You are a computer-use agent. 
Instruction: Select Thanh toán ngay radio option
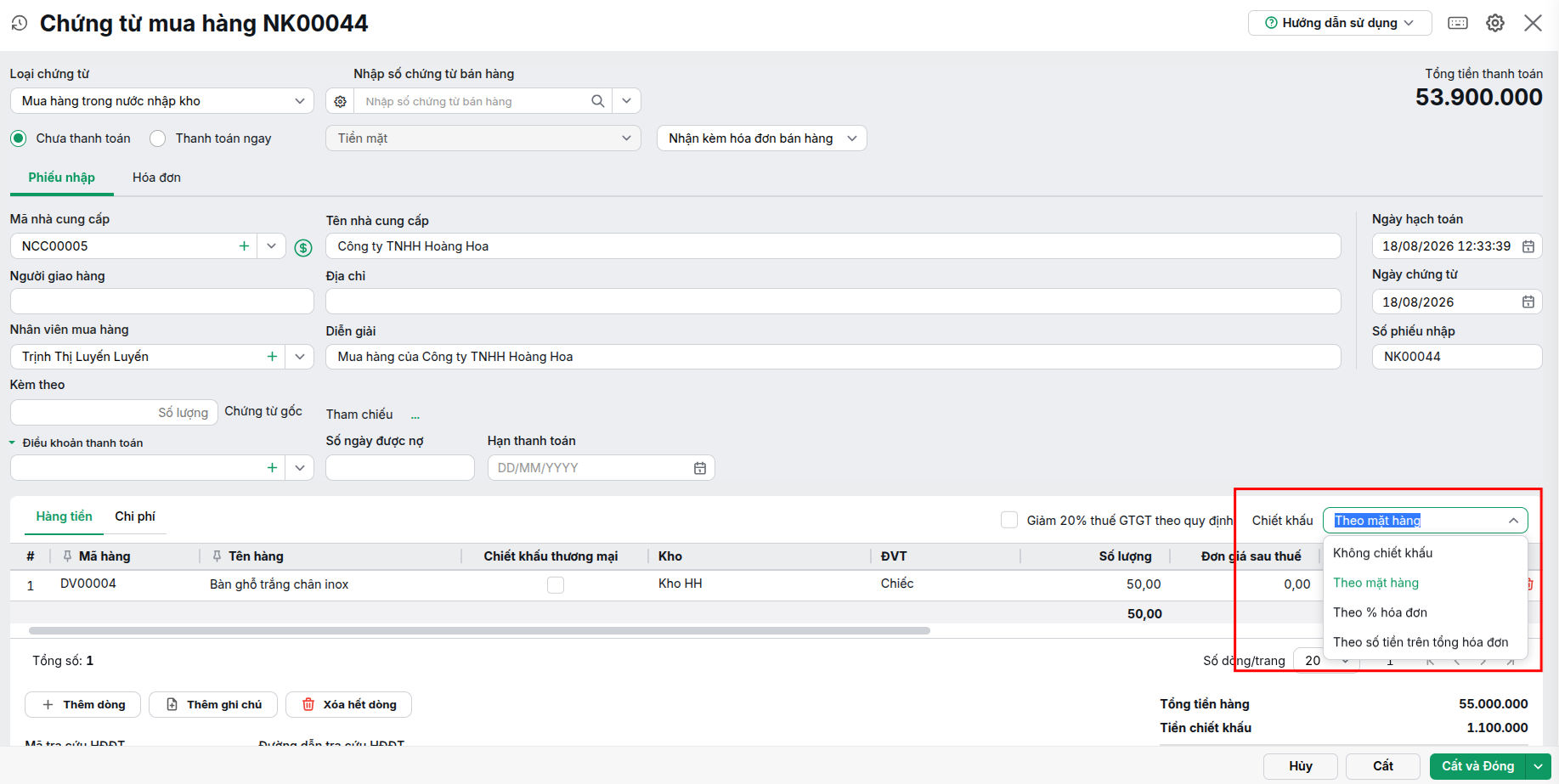[158, 138]
